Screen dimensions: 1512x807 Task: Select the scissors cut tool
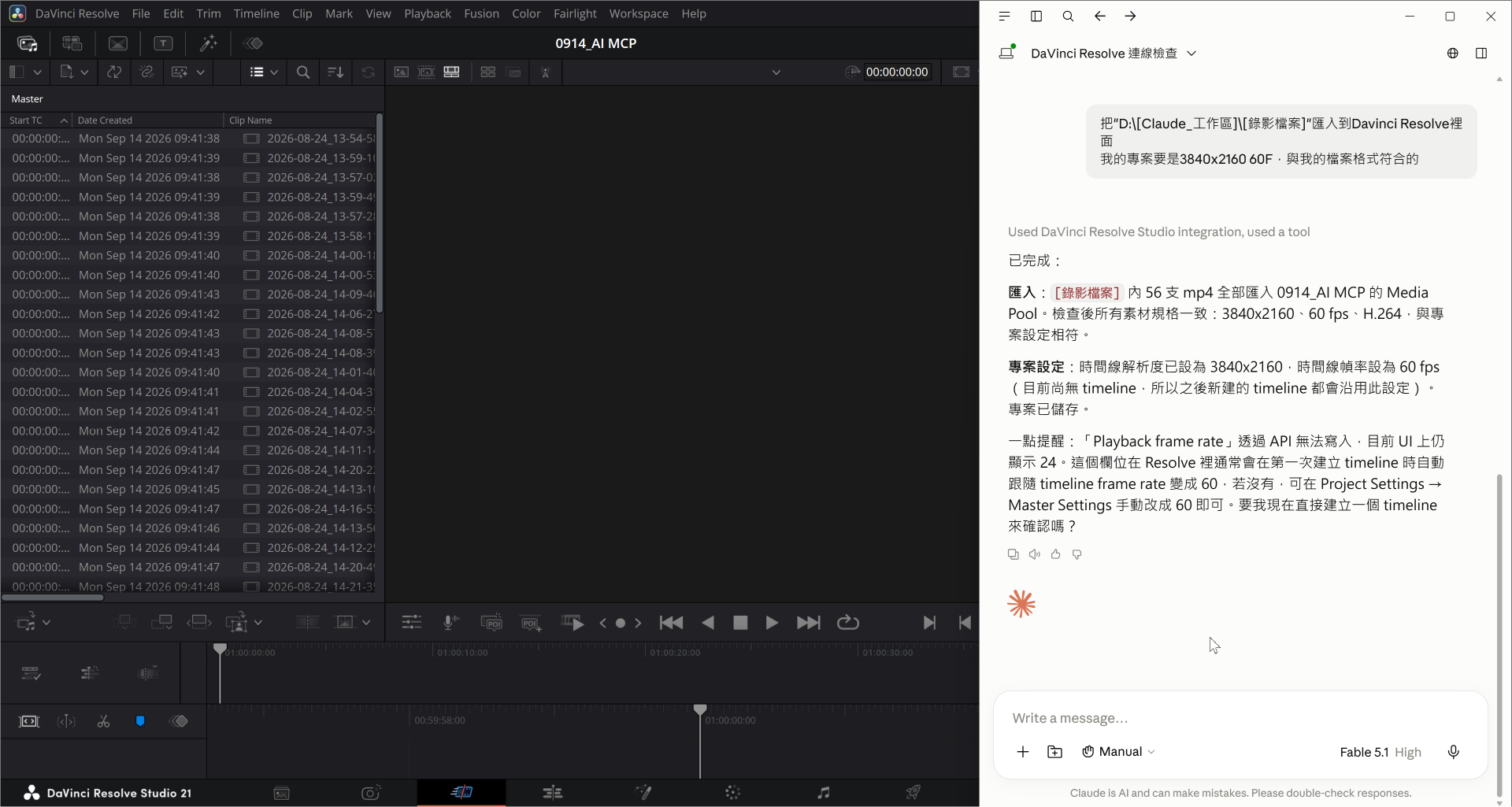coord(103,721)
